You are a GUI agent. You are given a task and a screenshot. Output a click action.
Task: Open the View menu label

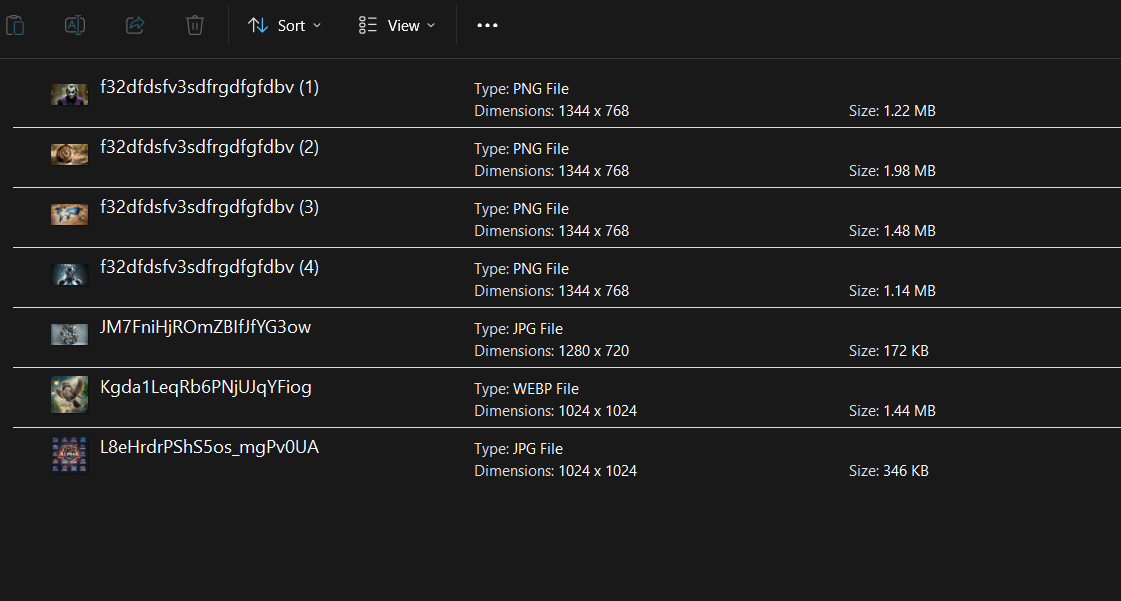pos(403,26)
